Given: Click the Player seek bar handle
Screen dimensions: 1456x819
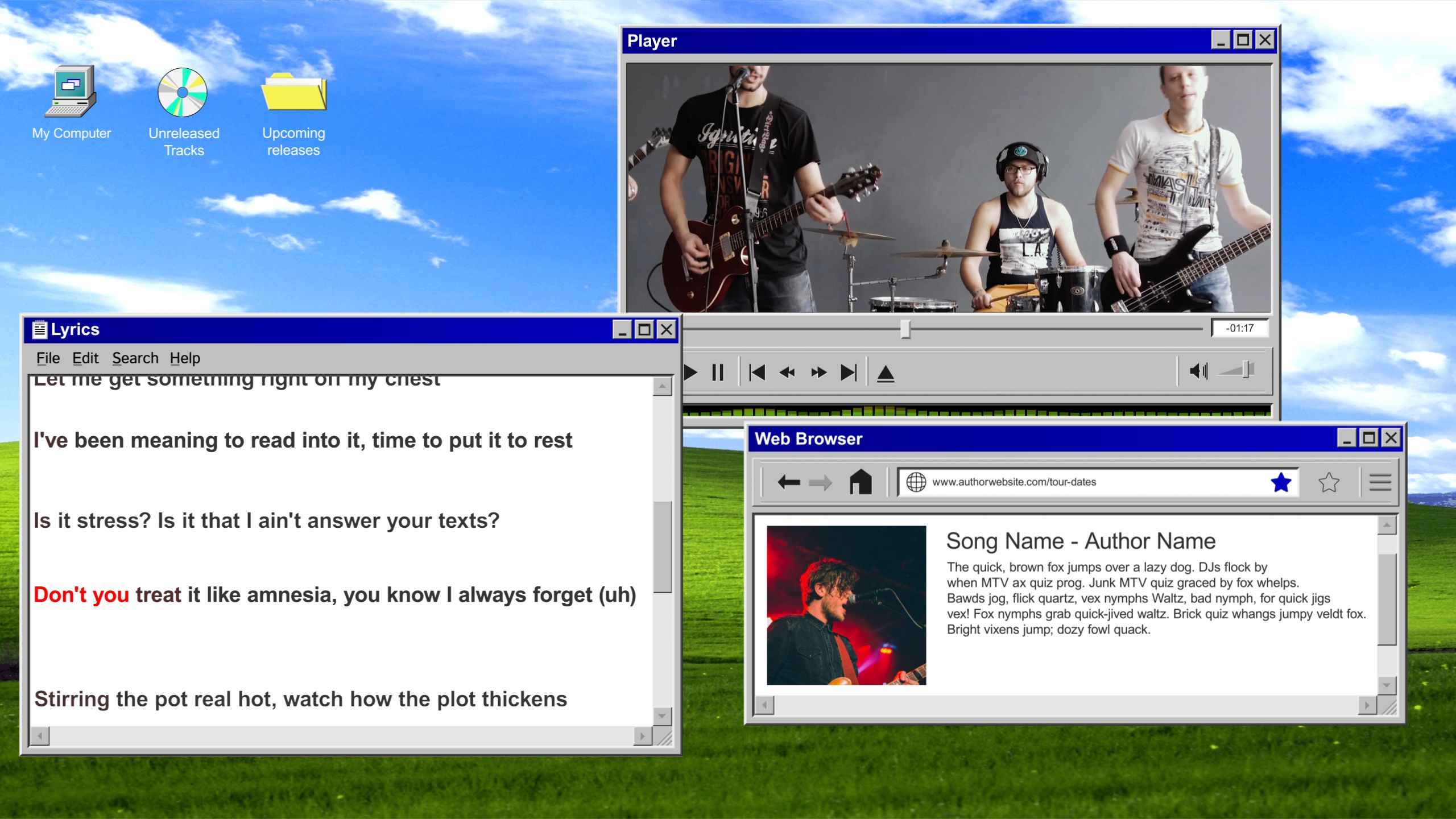Looking at the screenshot, I should pos(905,329).
